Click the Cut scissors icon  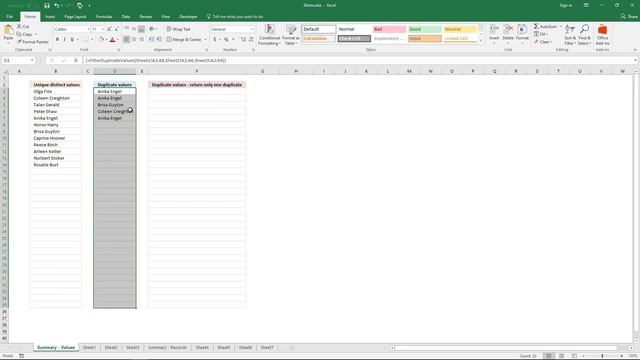click(19, 27)
